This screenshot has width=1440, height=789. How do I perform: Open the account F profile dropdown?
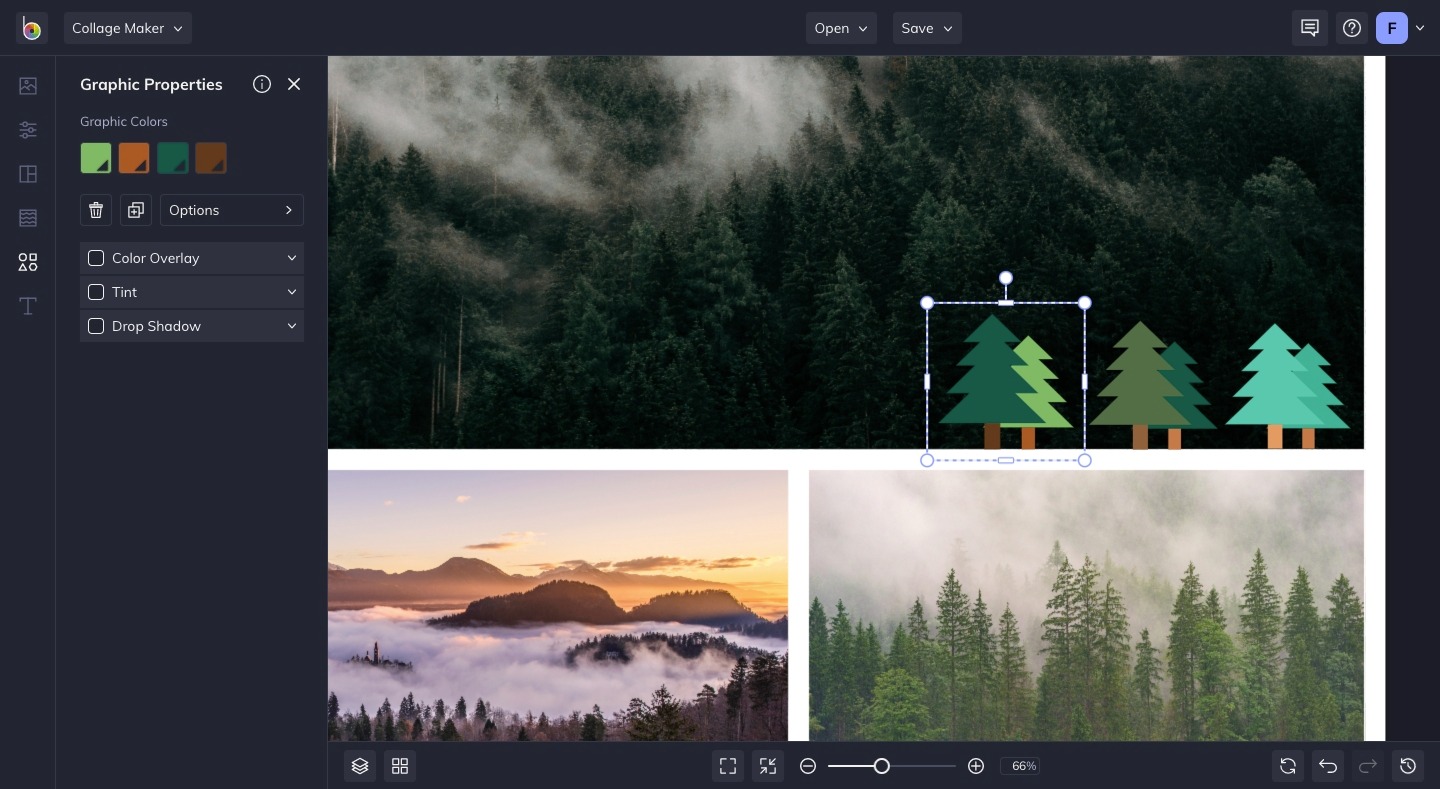click(x=1400, y=28)
